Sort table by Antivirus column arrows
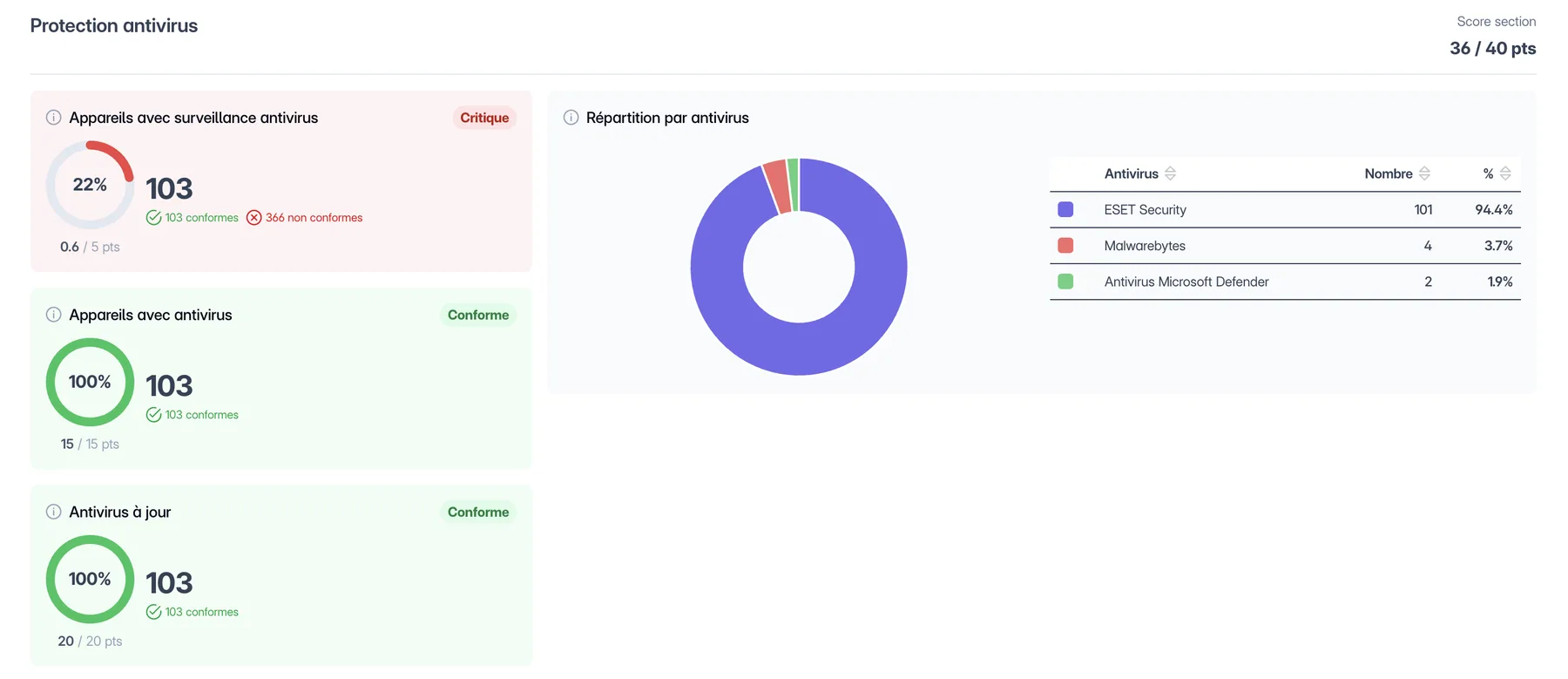Image resolution: width=1568 pixels, height=679 pixels. coord(1170,173)
